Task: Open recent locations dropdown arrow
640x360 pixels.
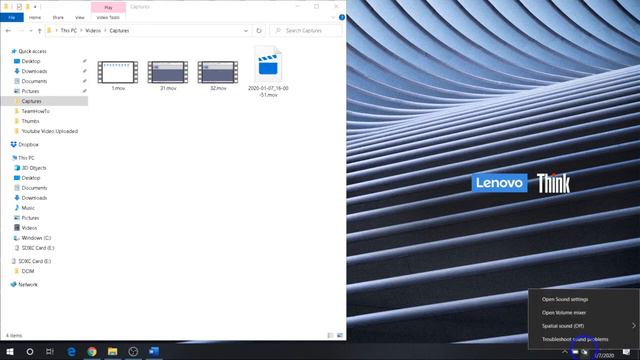Action: [31, 31]
